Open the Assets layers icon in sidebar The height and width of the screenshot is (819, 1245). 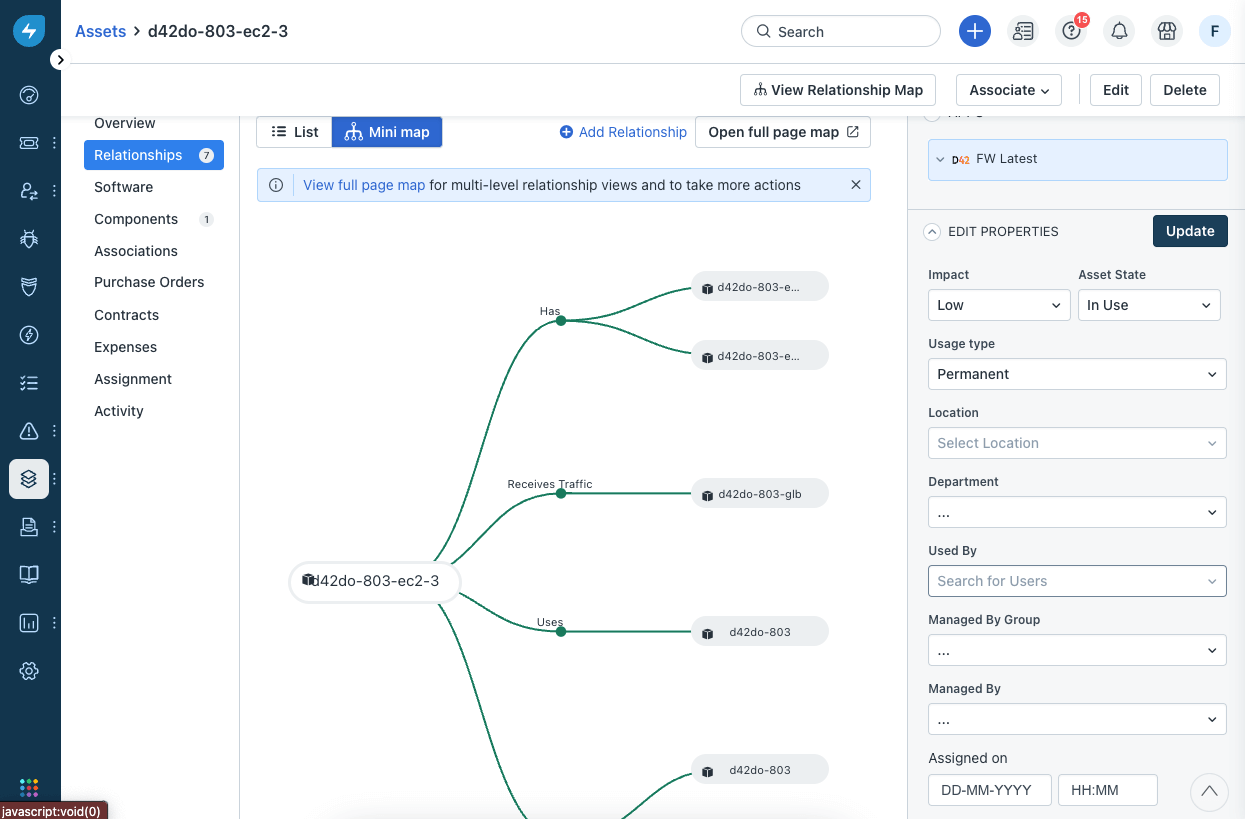(29, 479)
